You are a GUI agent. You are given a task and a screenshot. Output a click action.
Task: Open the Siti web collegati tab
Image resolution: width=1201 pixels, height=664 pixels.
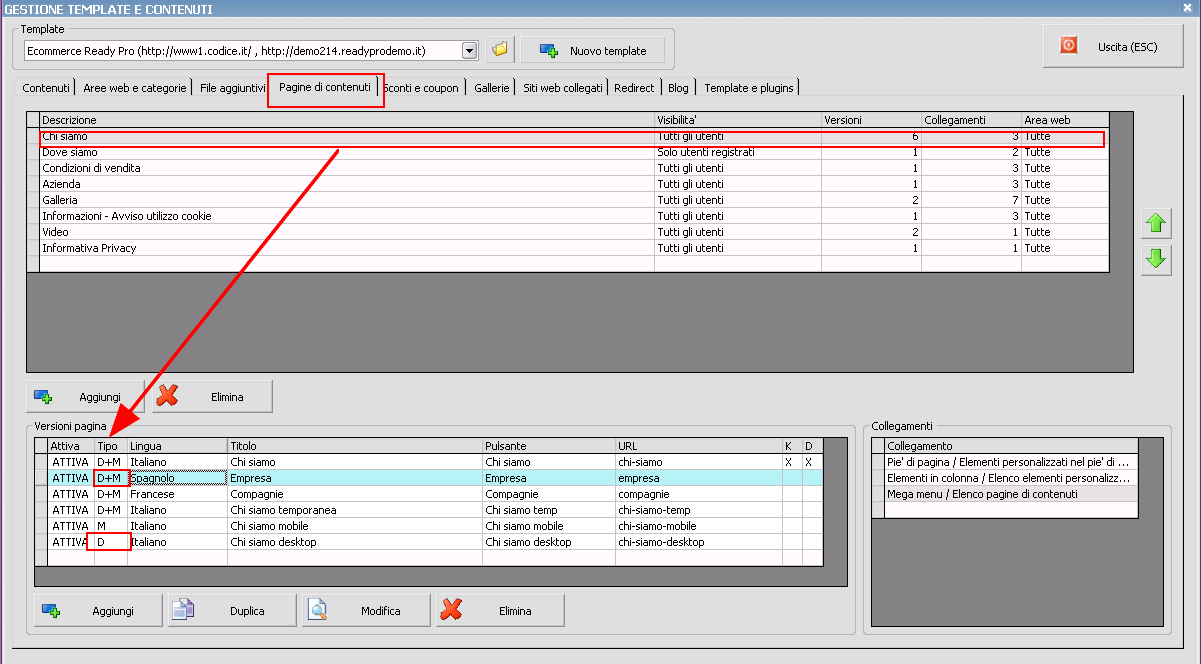pyautogui.click(x=563, y=88)
